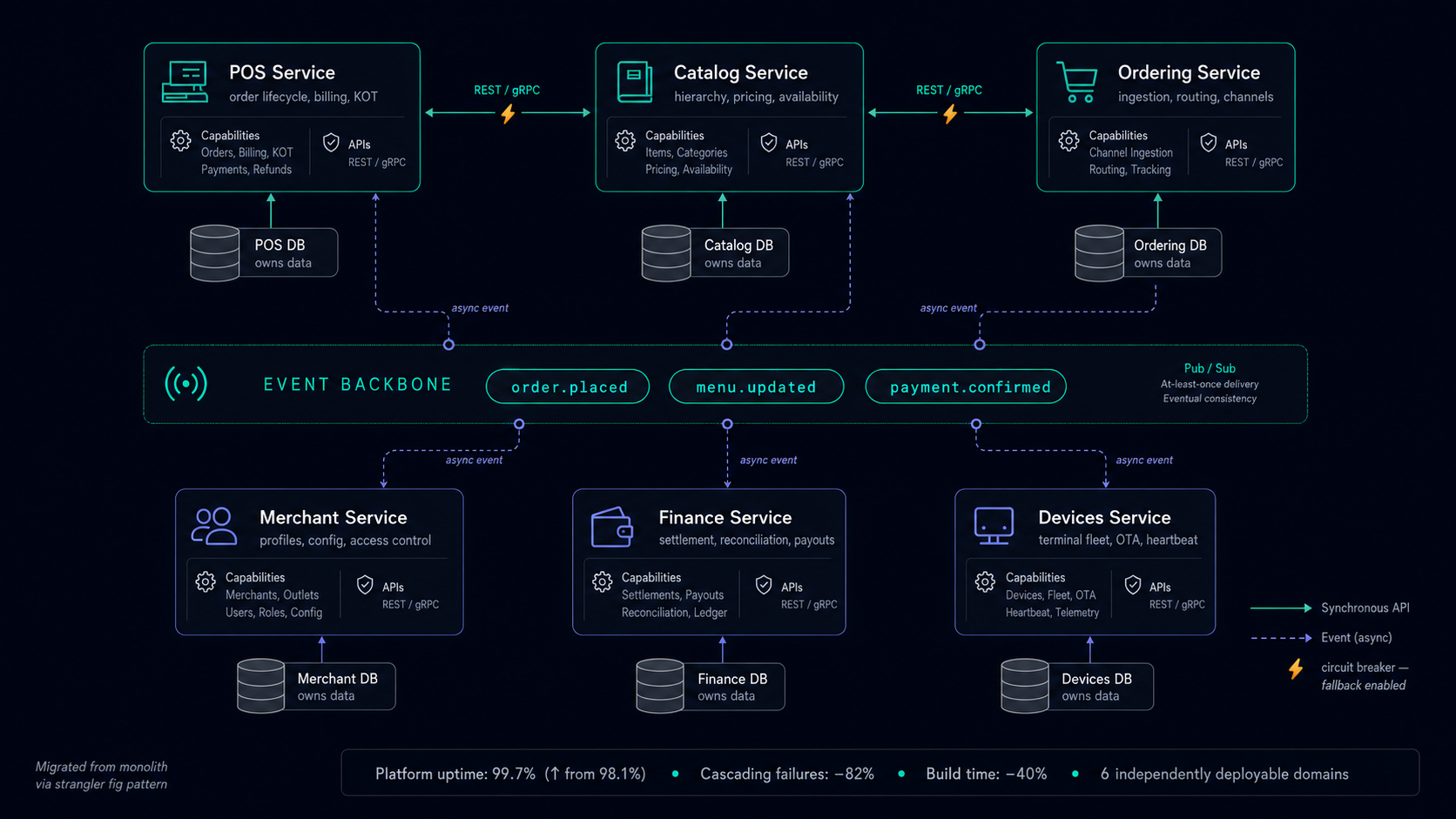This screenshot has width=1456, height=819.
Task: Click the Merchant Service users icon
Action: (x=213, y=527)
